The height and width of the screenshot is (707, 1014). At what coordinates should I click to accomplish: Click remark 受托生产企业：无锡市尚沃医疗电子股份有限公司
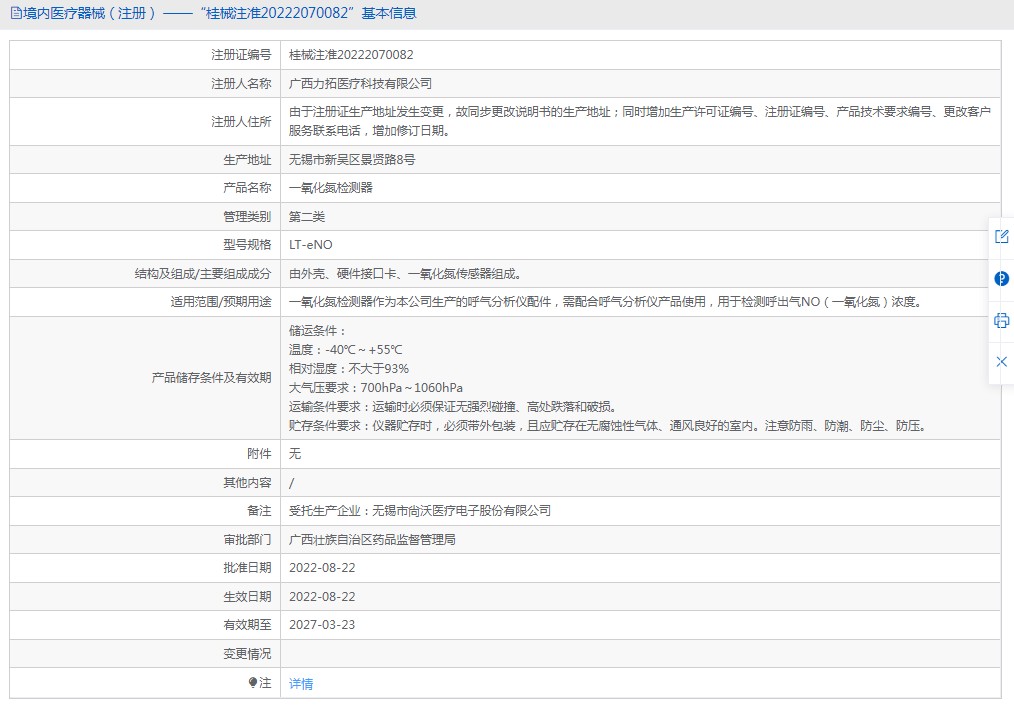coord(420,510)
